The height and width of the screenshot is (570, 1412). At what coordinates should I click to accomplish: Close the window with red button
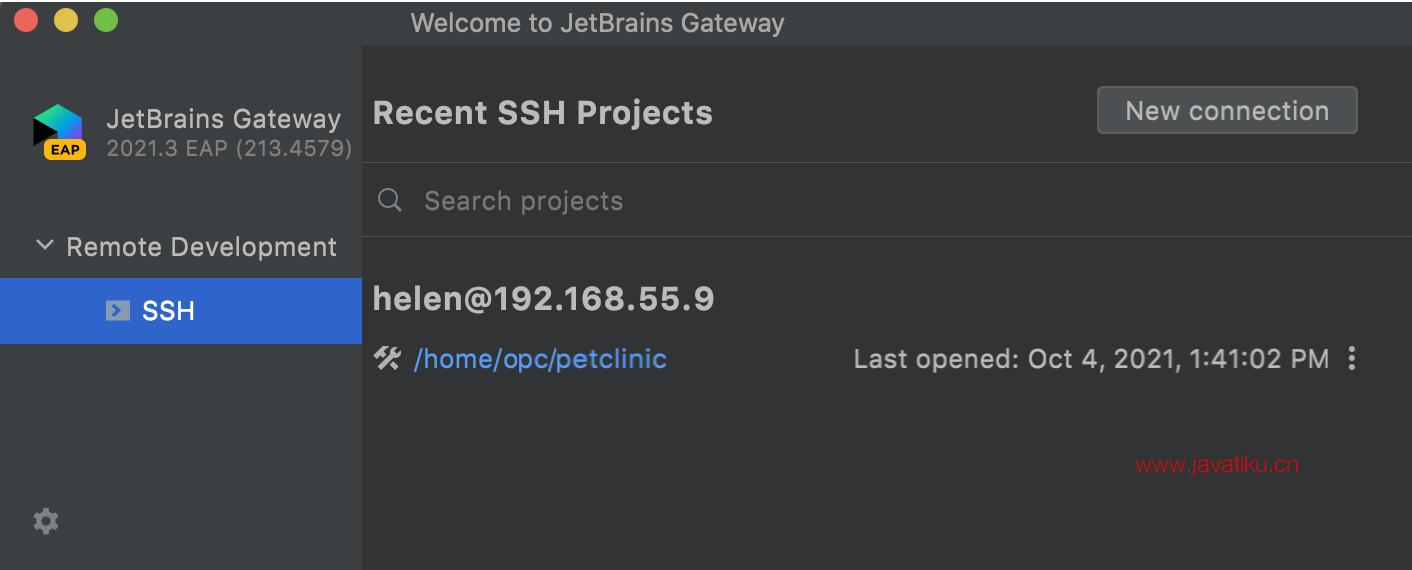point(26,20)
